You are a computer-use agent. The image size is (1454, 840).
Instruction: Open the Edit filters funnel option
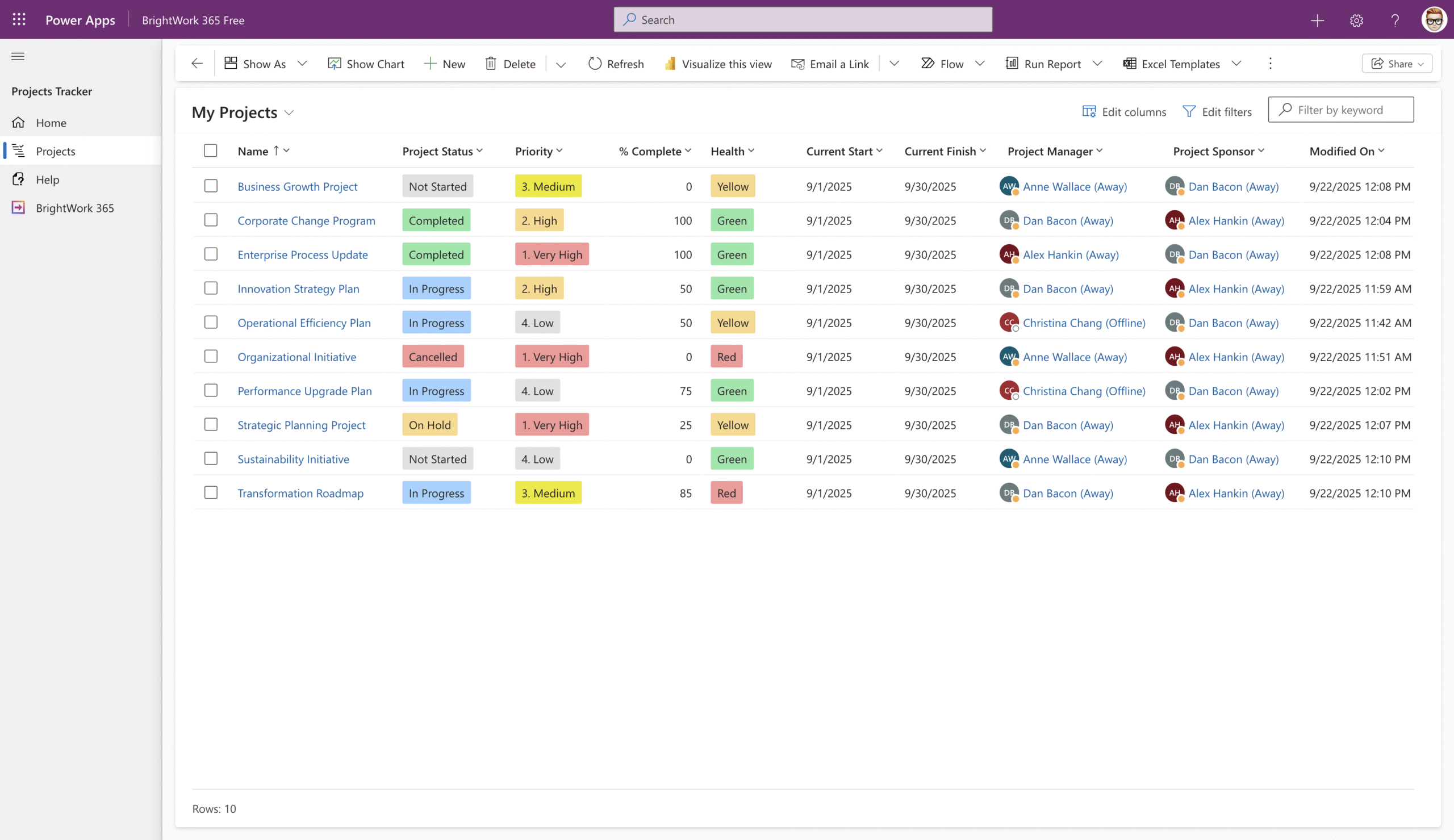pos(1217,111)
